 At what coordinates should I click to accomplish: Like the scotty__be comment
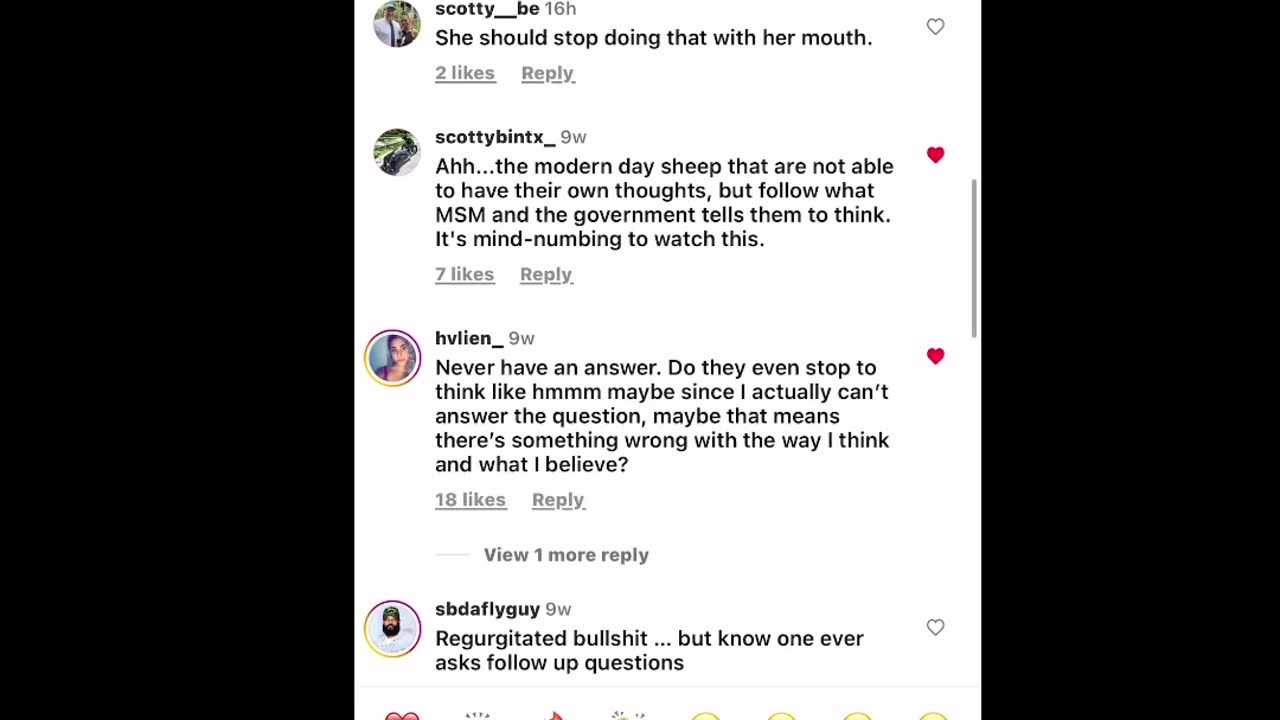point(935,27)
